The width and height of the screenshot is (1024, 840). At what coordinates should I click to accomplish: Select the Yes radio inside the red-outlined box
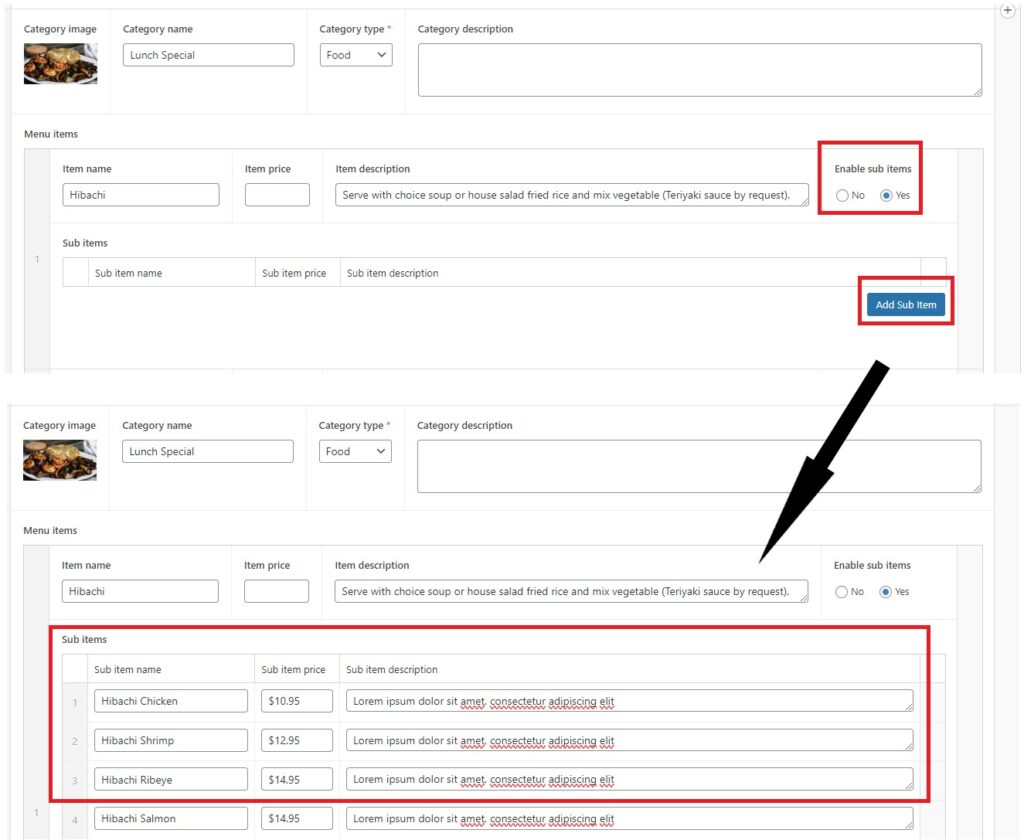(x=886, y=195)
